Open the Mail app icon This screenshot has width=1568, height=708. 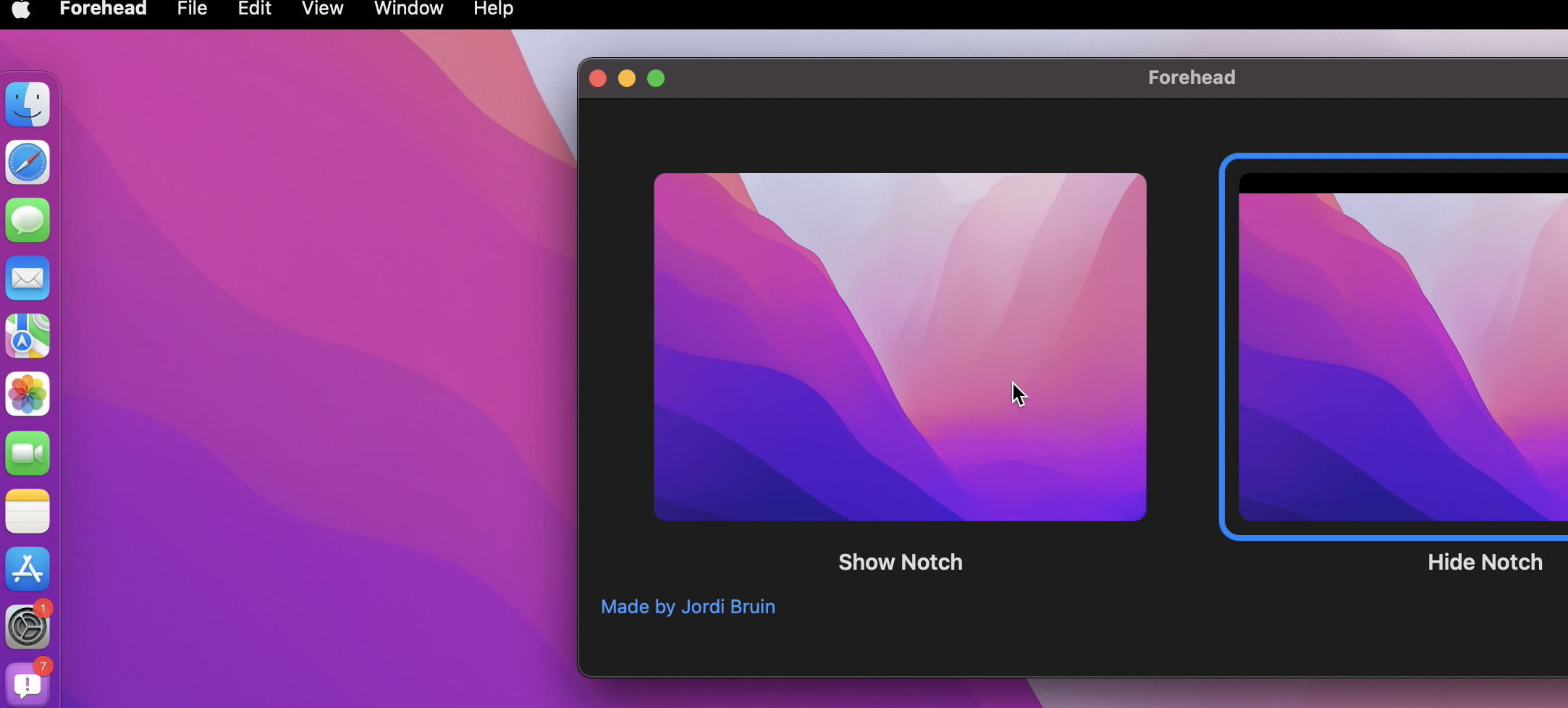pos(28,278)
